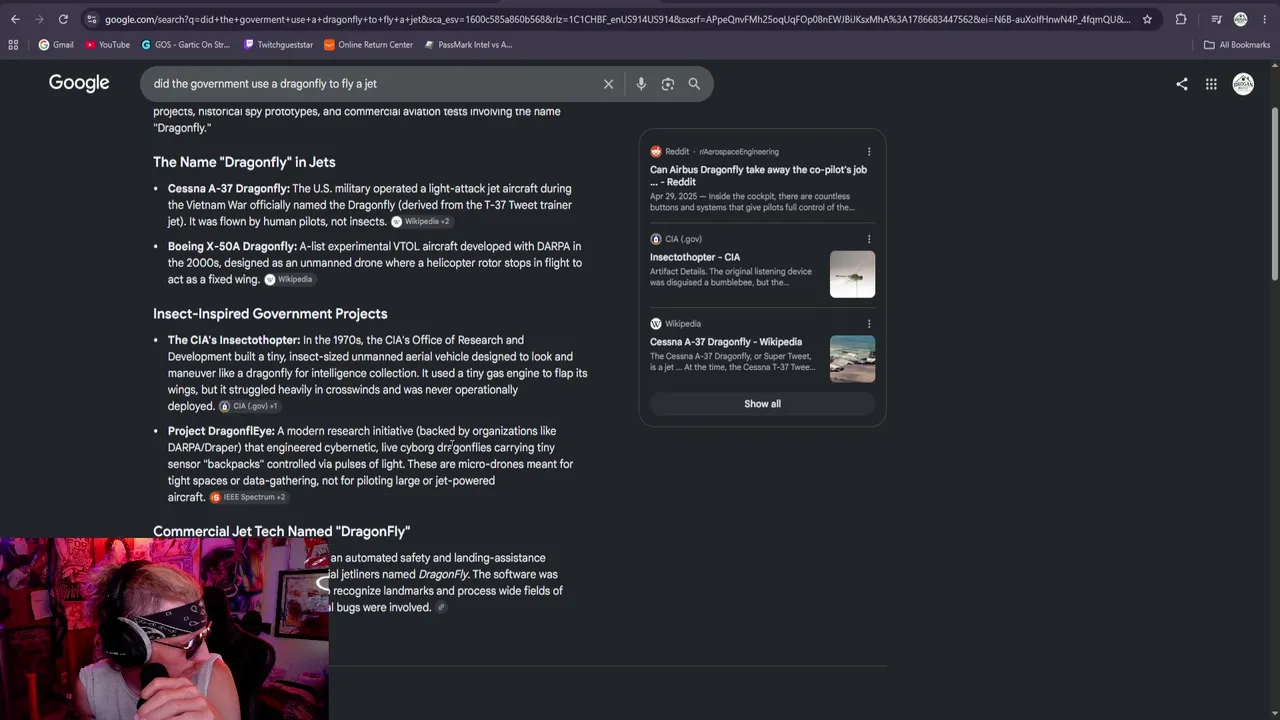The height and width of the screenshot is (720, 1280).
Task: Reload the current page
Action: click(63, 19)
